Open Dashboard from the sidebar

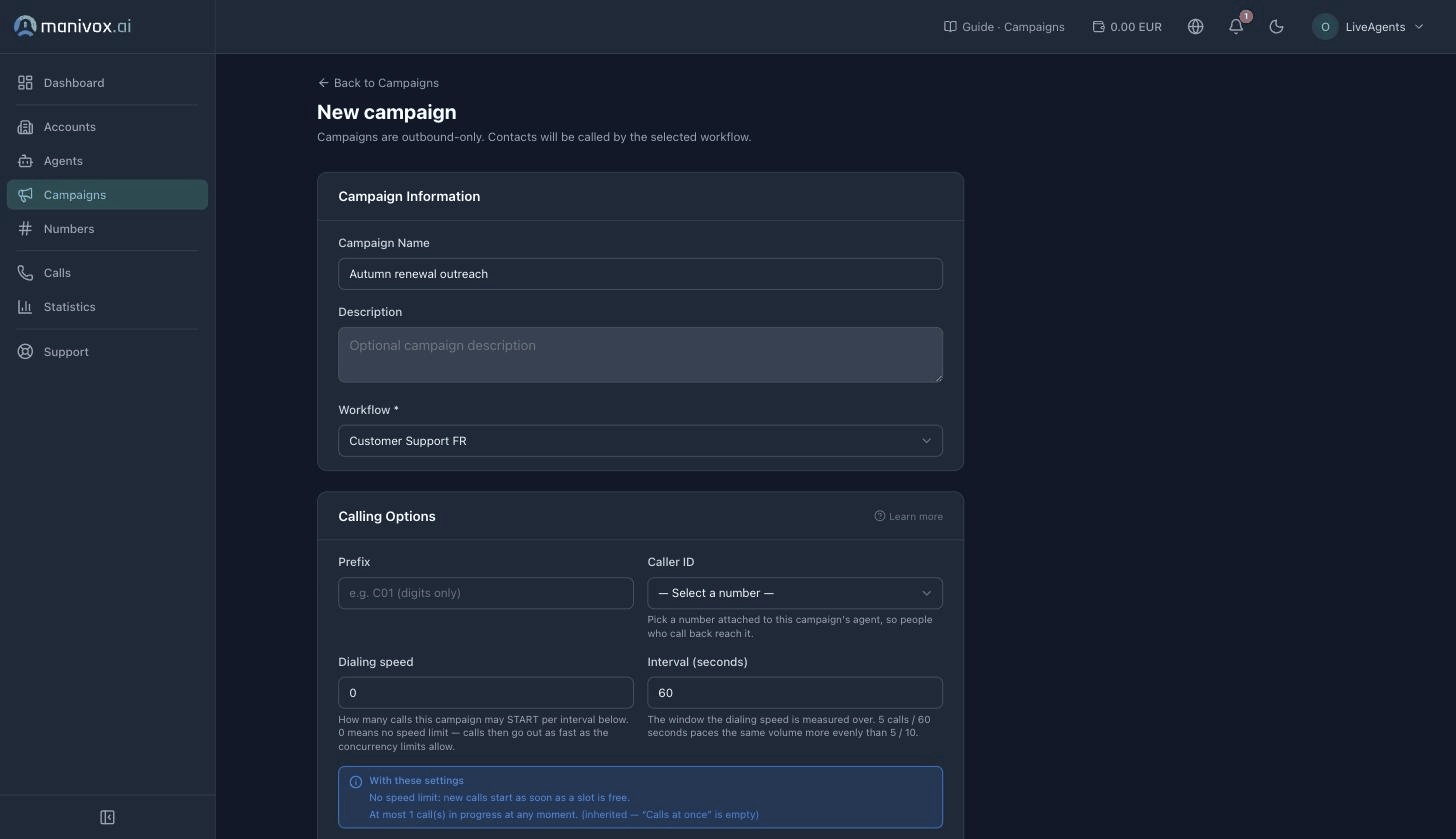(107, 83)
